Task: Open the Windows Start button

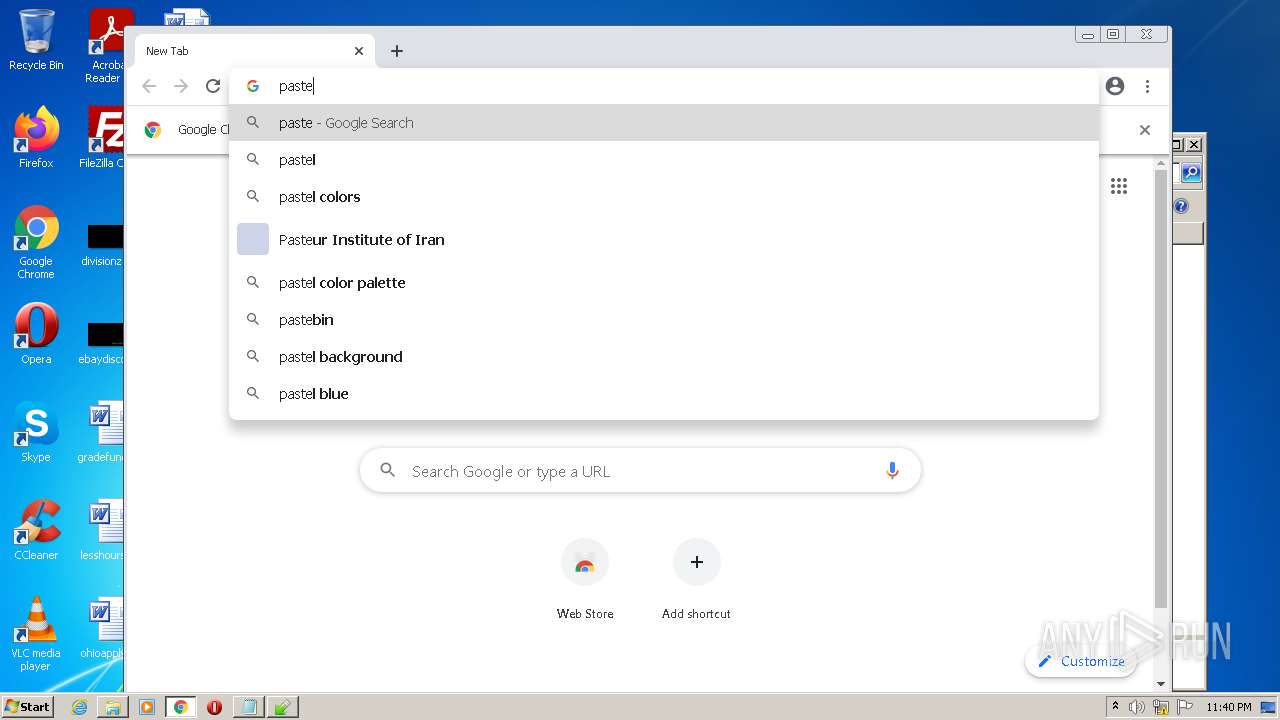Action: [x=28, y=707]
